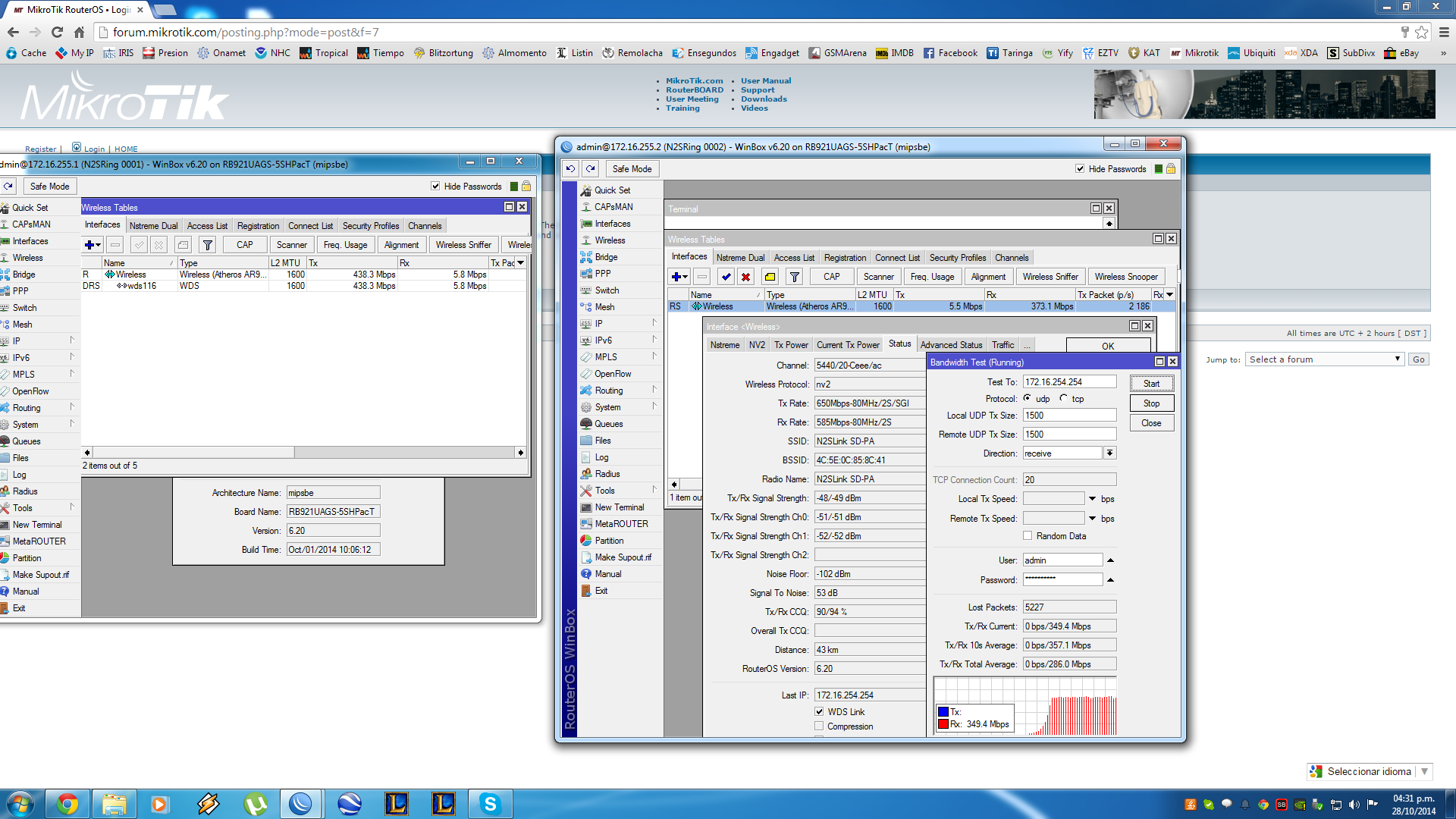Open Partition in the N2SRing 0002 sidebar

[x=609, y=541]
